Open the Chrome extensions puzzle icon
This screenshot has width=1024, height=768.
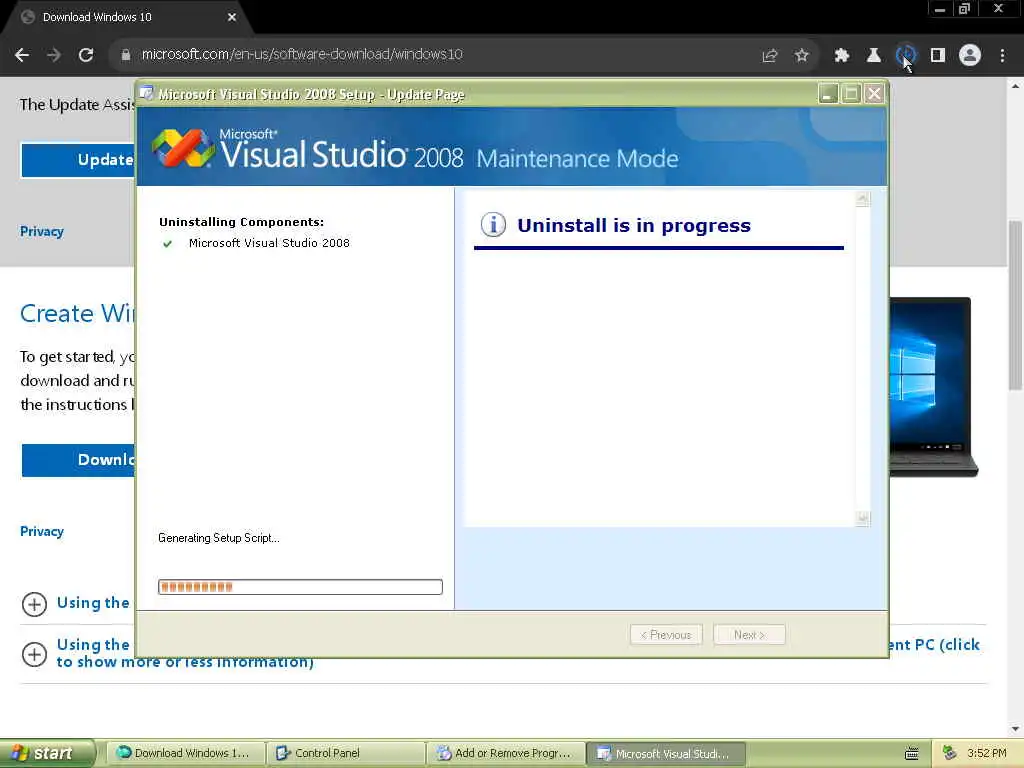click(842, 56)
